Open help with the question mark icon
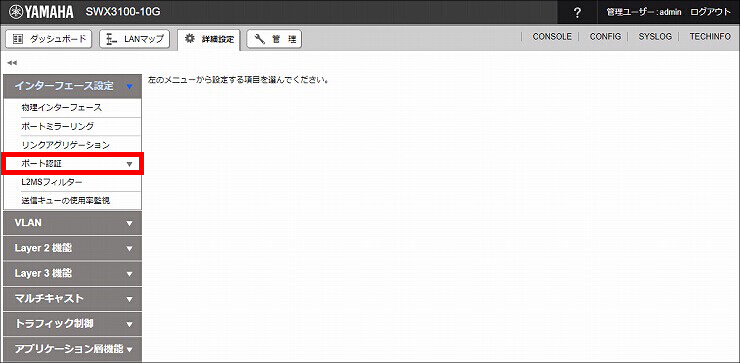The image size is (740, 363). (x=577, y=12)
